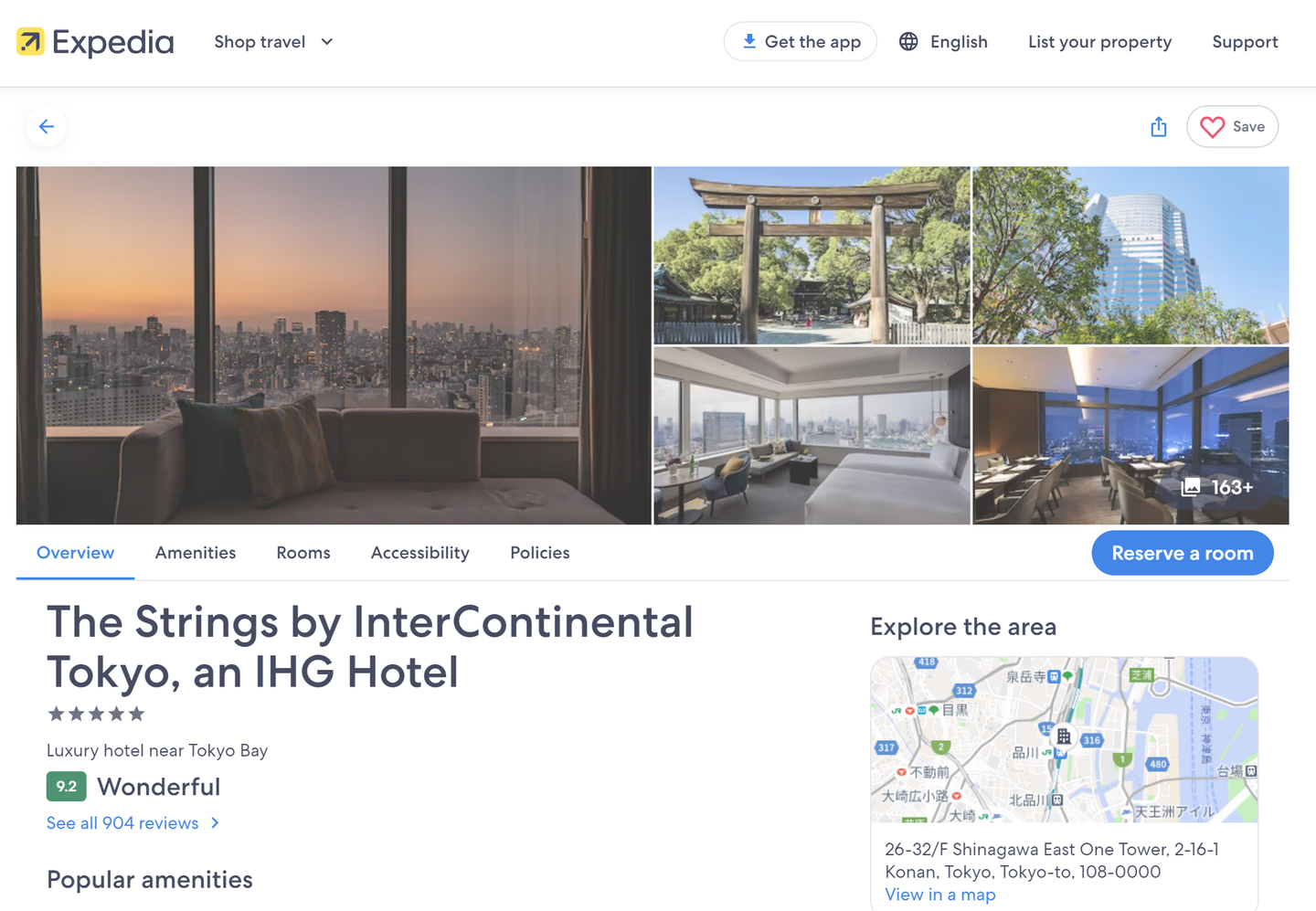
Task: Select the Accessibility tab
Action: (420, 553)
